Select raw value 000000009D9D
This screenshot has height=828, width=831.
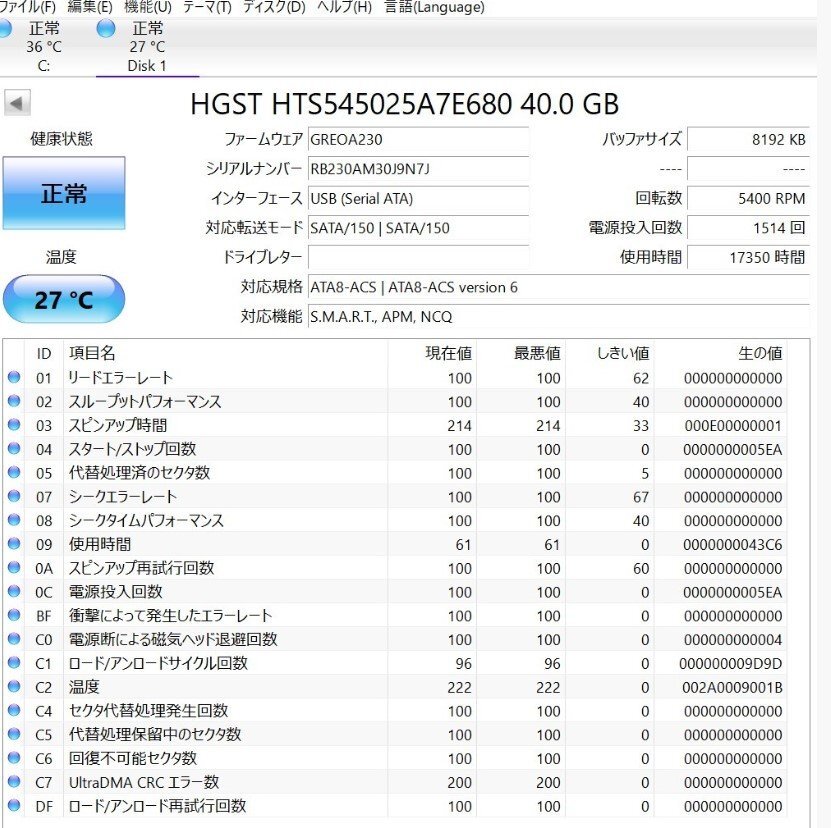click(731, 664)
